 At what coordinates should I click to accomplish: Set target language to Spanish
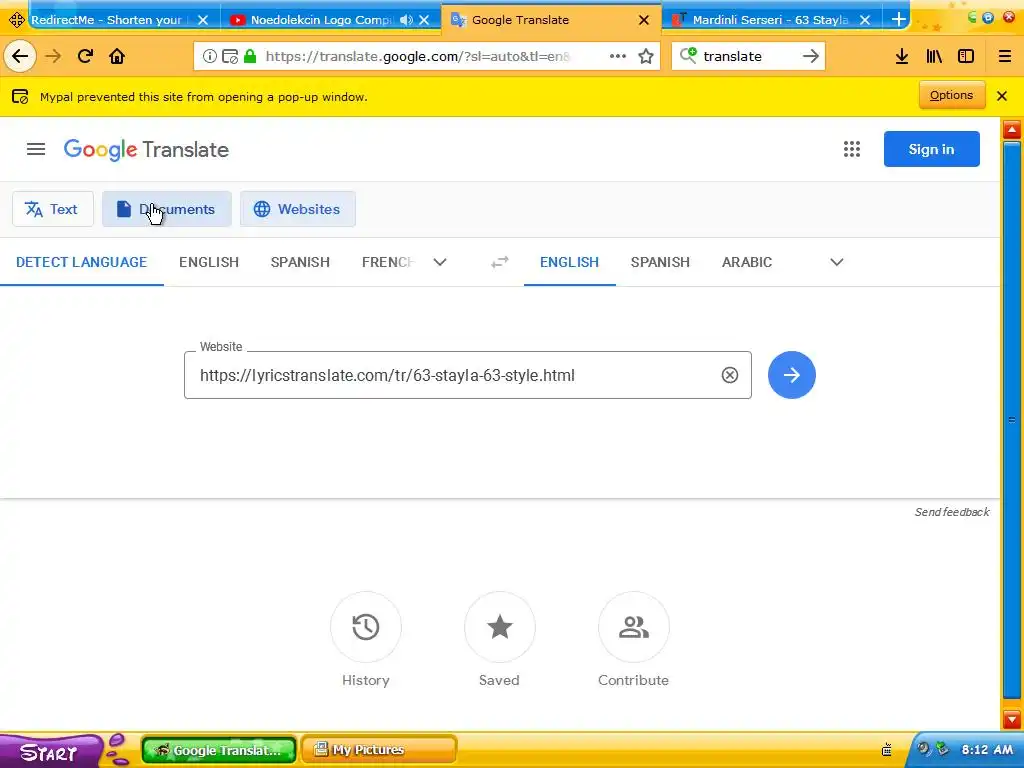pyautogui.click(x=660, y=262)
